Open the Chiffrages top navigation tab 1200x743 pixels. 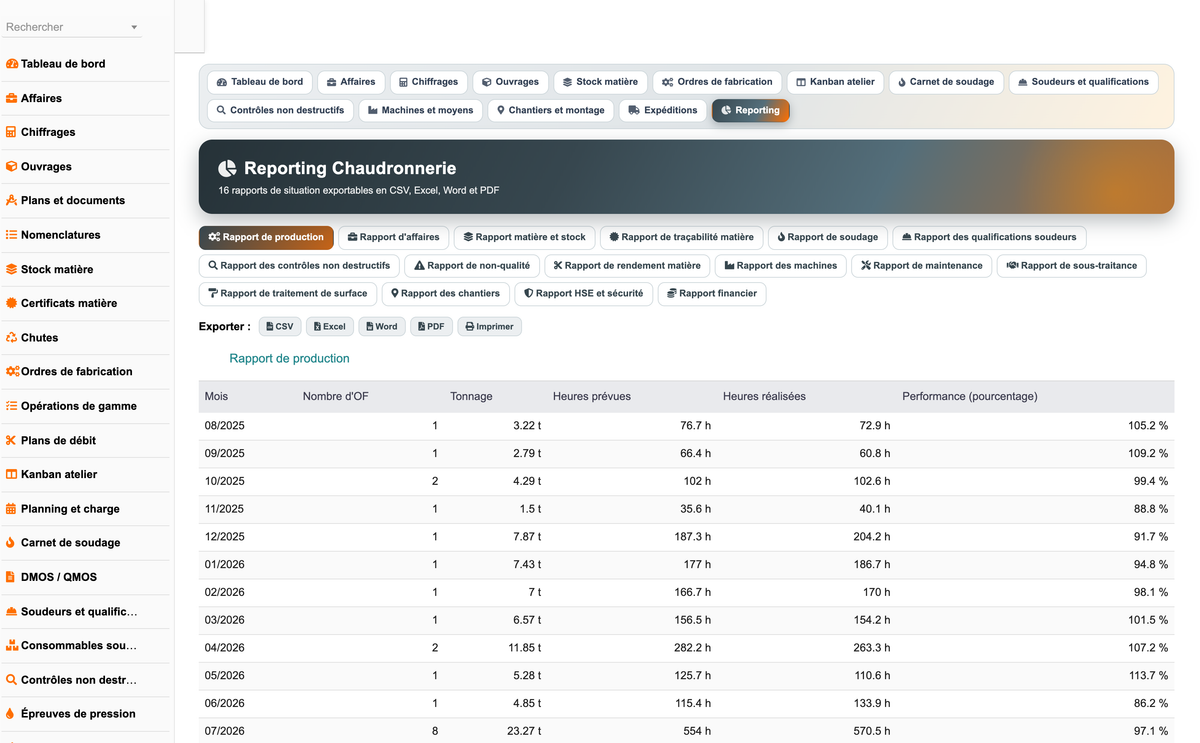pos(428,82)
